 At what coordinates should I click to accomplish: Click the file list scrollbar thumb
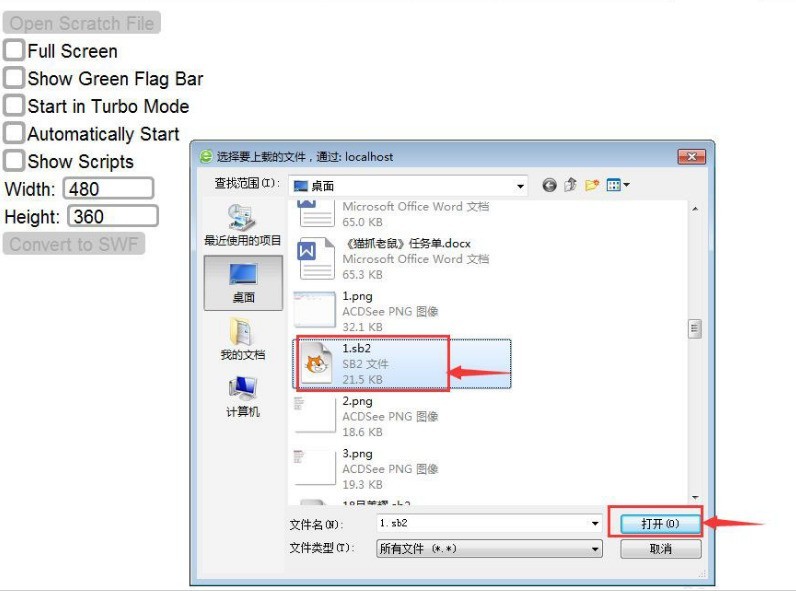click(694, 329)
